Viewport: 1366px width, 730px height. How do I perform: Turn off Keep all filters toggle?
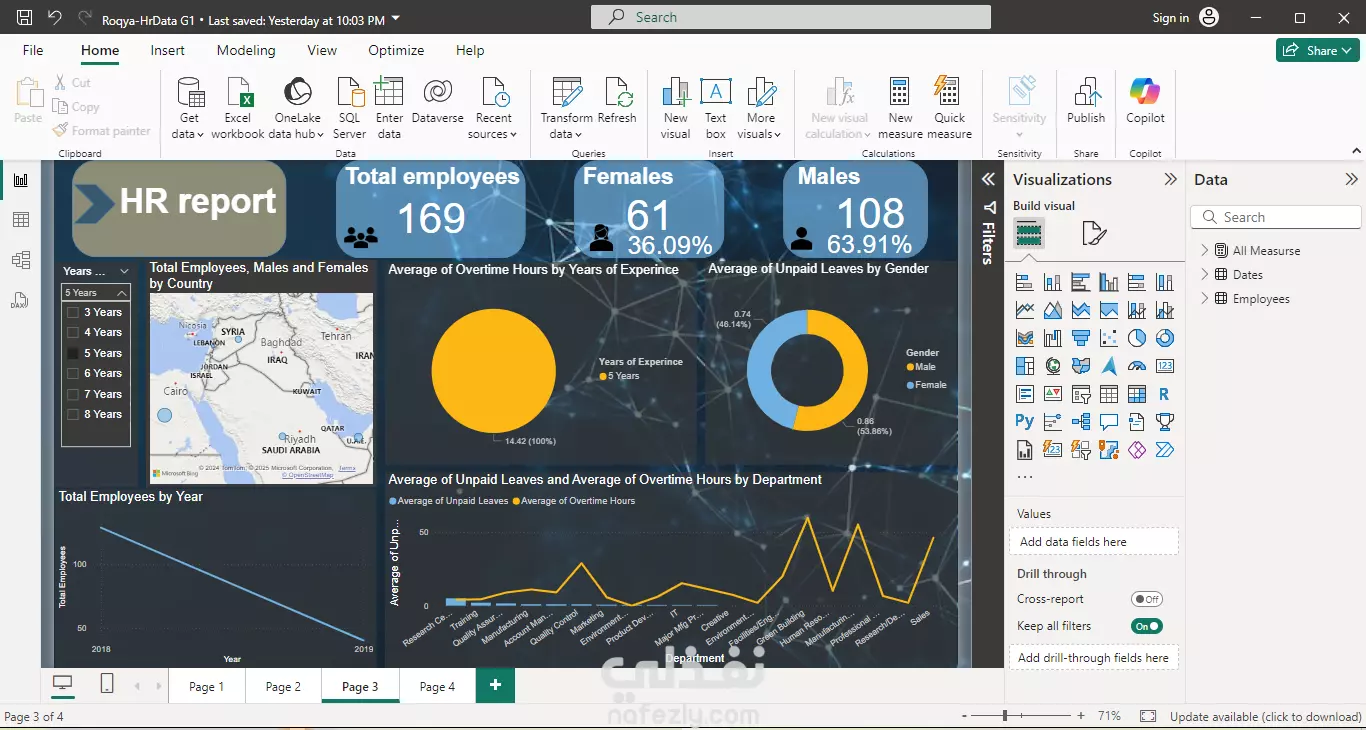[1146, 626]
